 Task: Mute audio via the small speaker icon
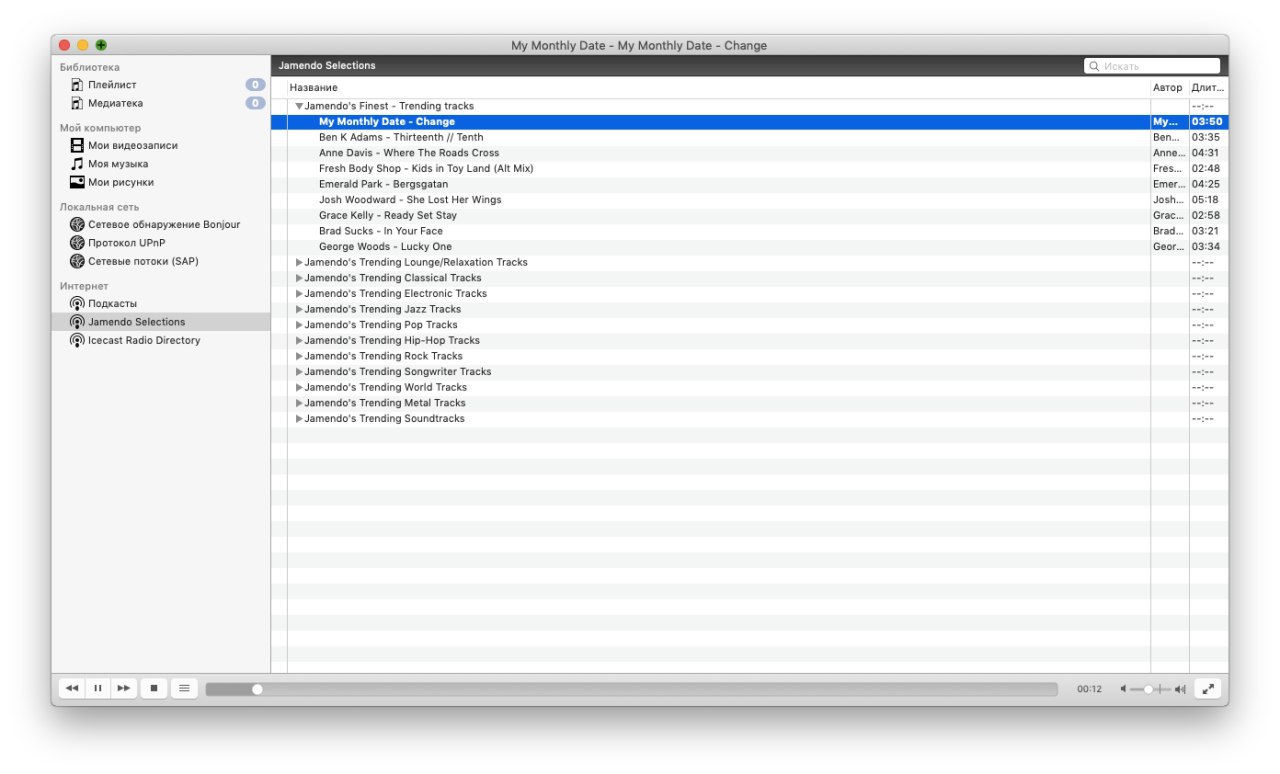[1124, 689]
